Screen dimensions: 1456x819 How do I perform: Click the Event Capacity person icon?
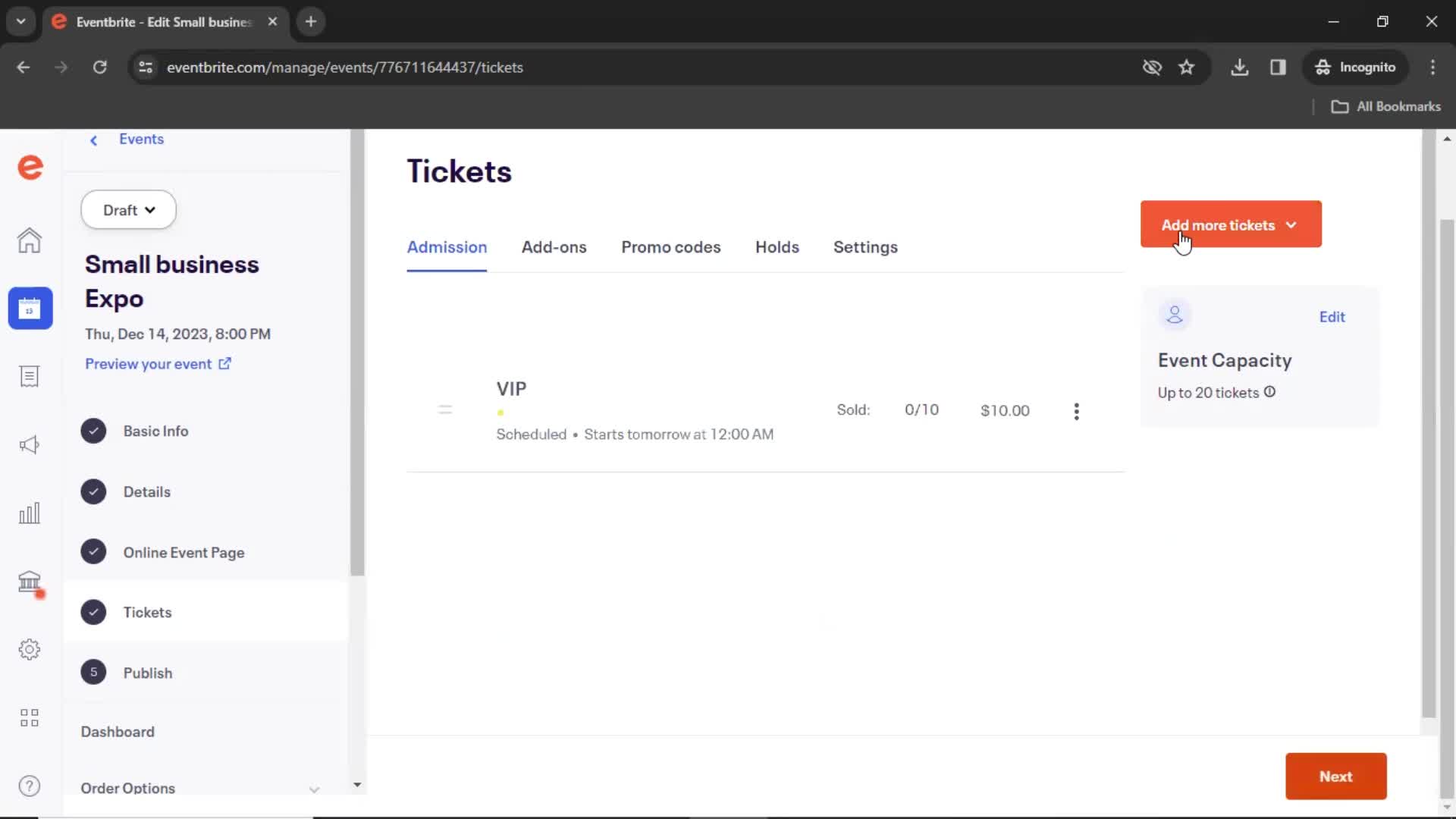click(x=1175, y=315)
